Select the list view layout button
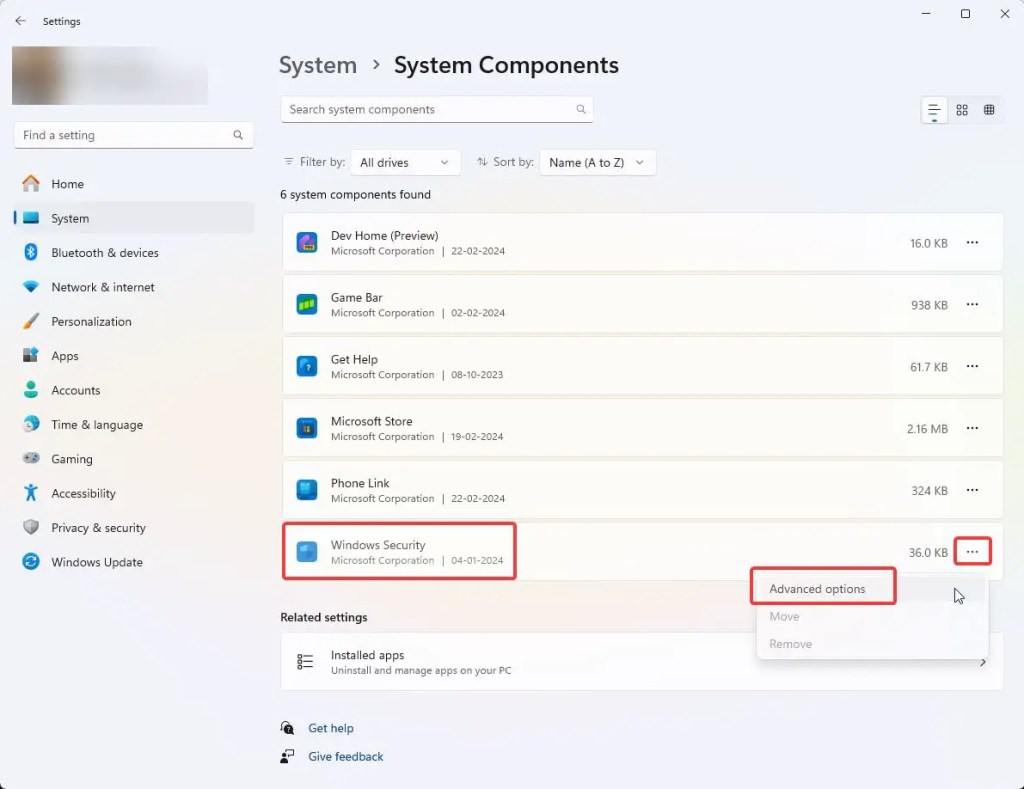Viewport: 1024px width, 789px height. [934, 110]
